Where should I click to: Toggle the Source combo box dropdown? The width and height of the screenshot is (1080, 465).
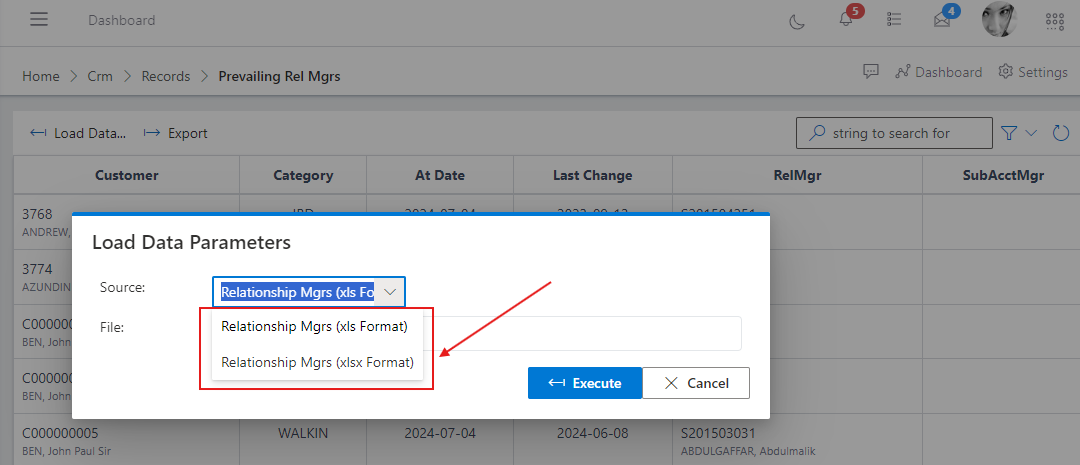pos(390,292)
